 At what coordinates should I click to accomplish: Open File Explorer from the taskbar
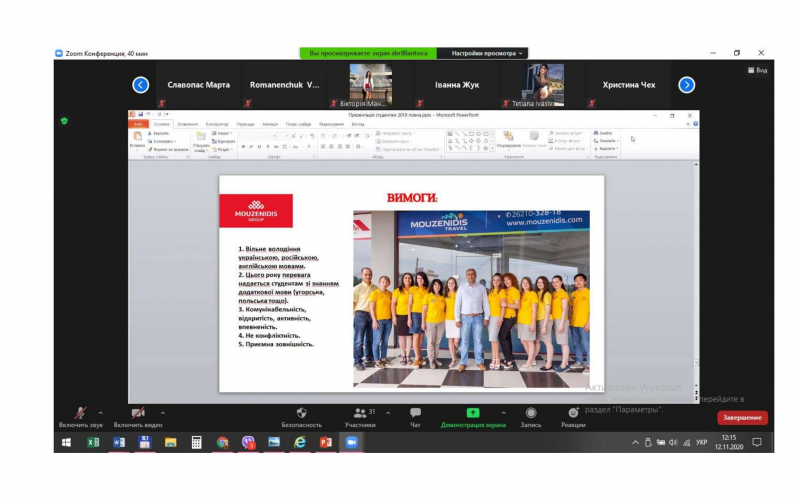pyautogui.click(x=170, y=442)
